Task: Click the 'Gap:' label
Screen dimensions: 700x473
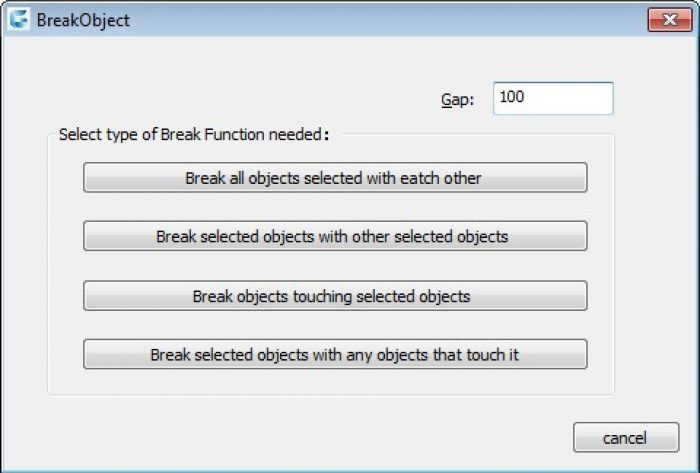Action: point(458,99)
